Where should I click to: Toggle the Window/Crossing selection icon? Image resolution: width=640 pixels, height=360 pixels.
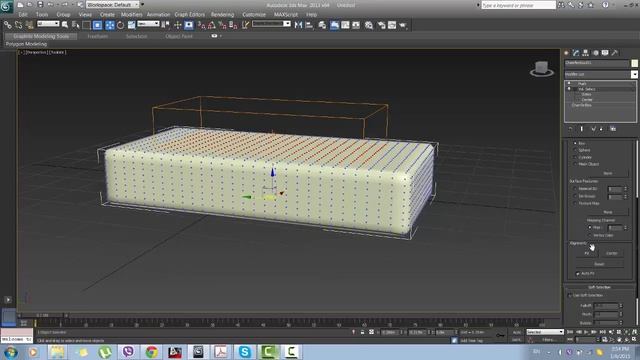coord(98,25)
